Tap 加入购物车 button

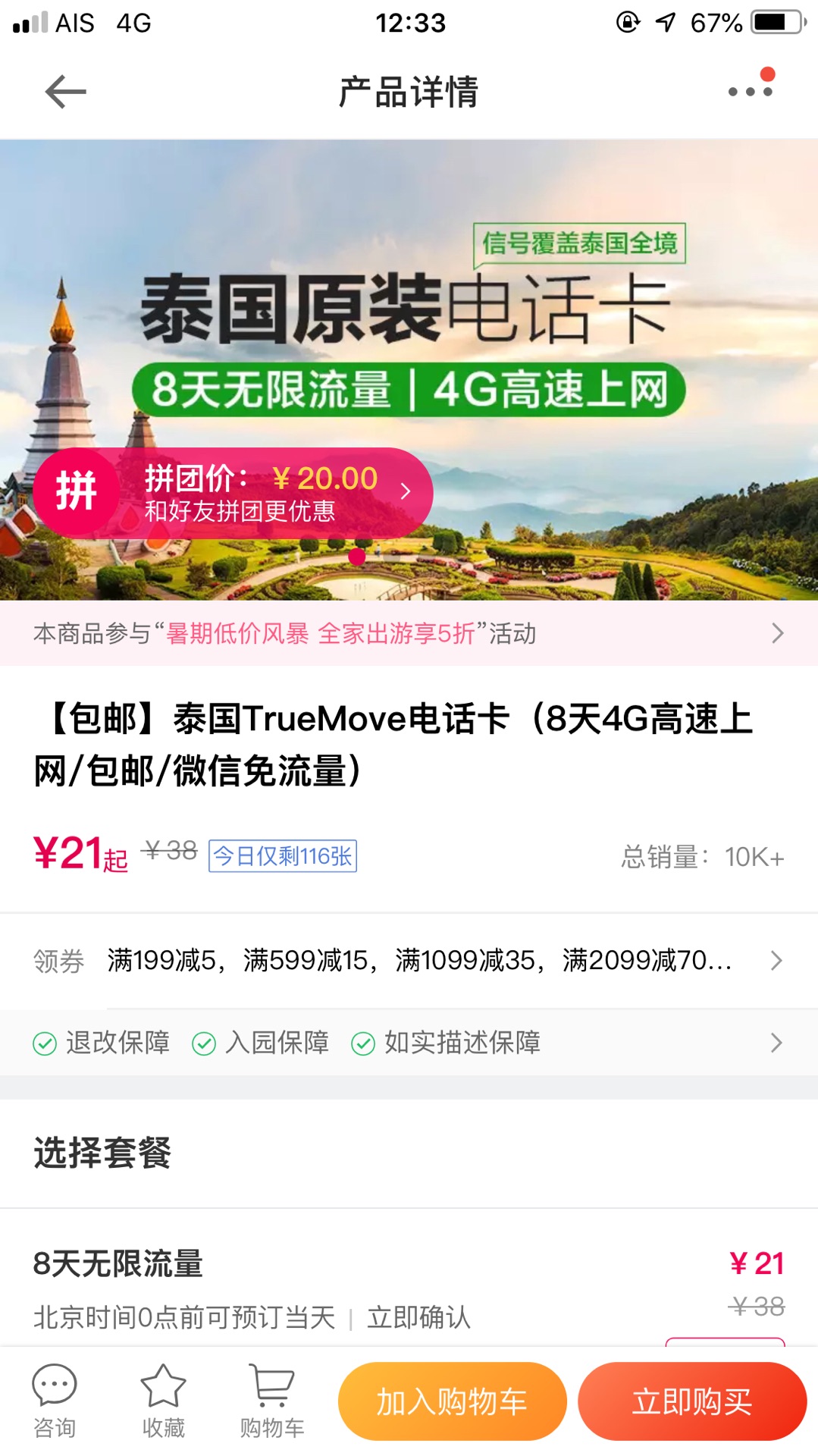pyautogui.click(x=453, y=1401)
